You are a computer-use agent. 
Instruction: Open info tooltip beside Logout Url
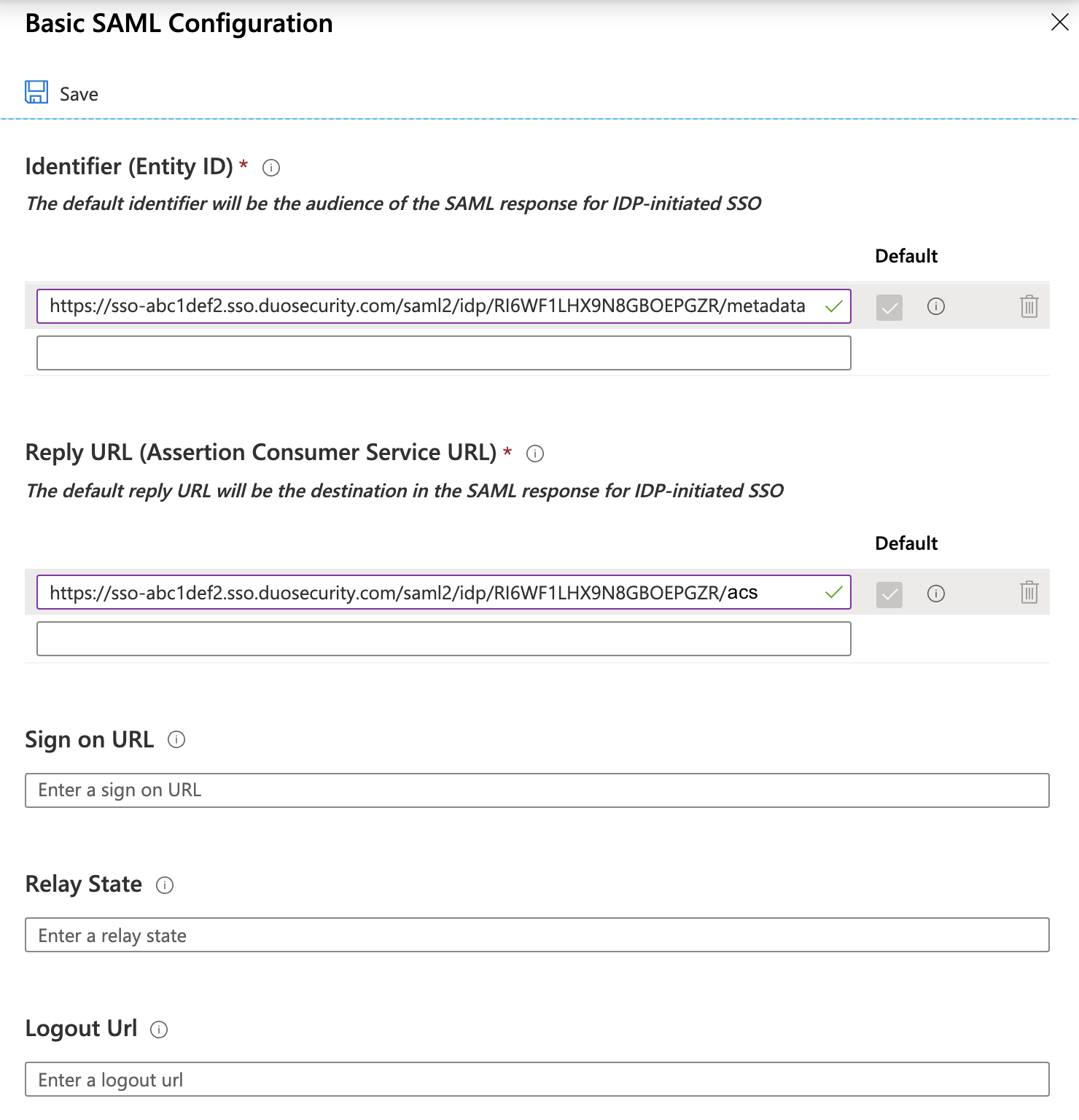160,1030
